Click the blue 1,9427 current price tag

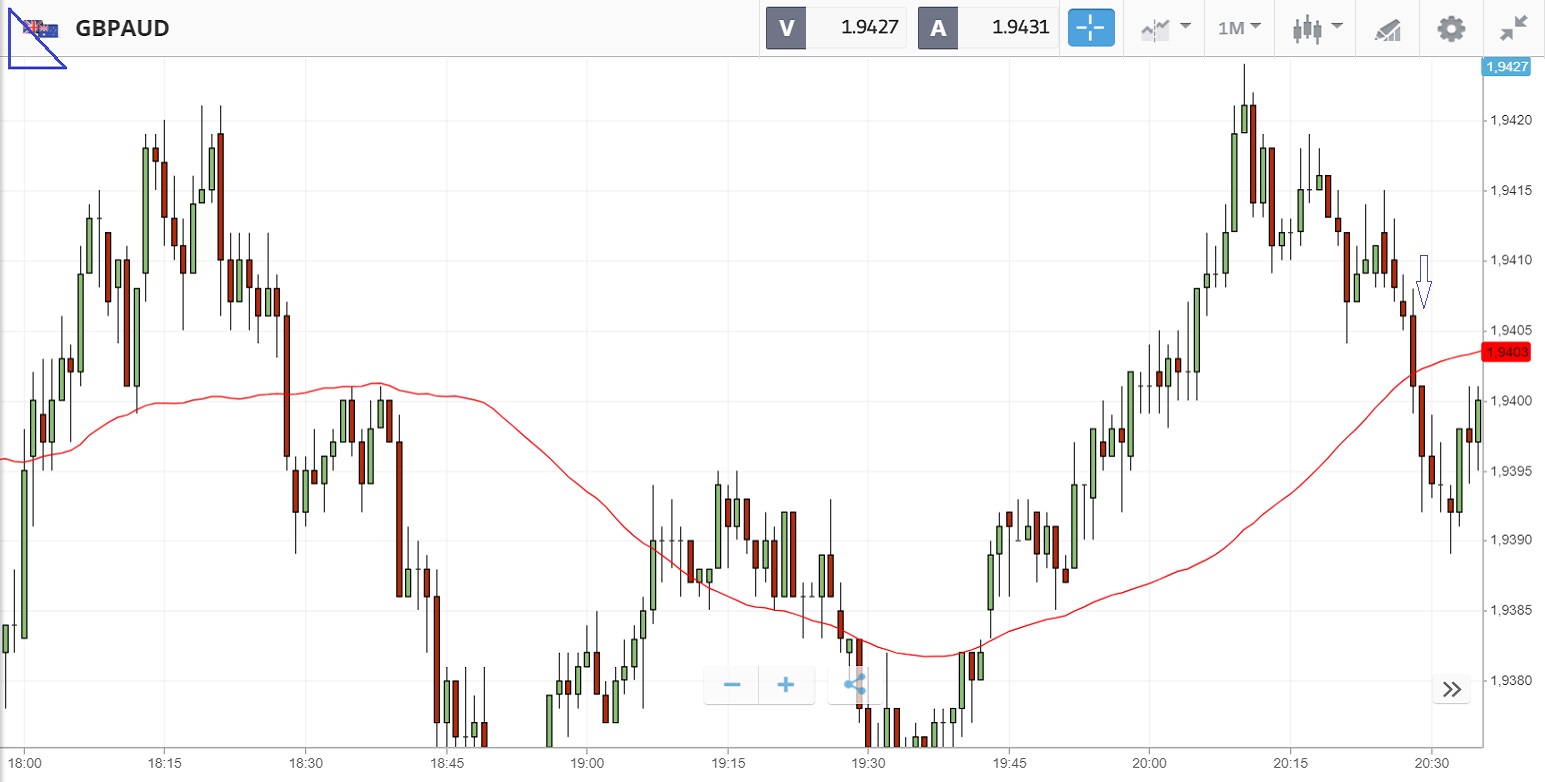(1505, 67)
